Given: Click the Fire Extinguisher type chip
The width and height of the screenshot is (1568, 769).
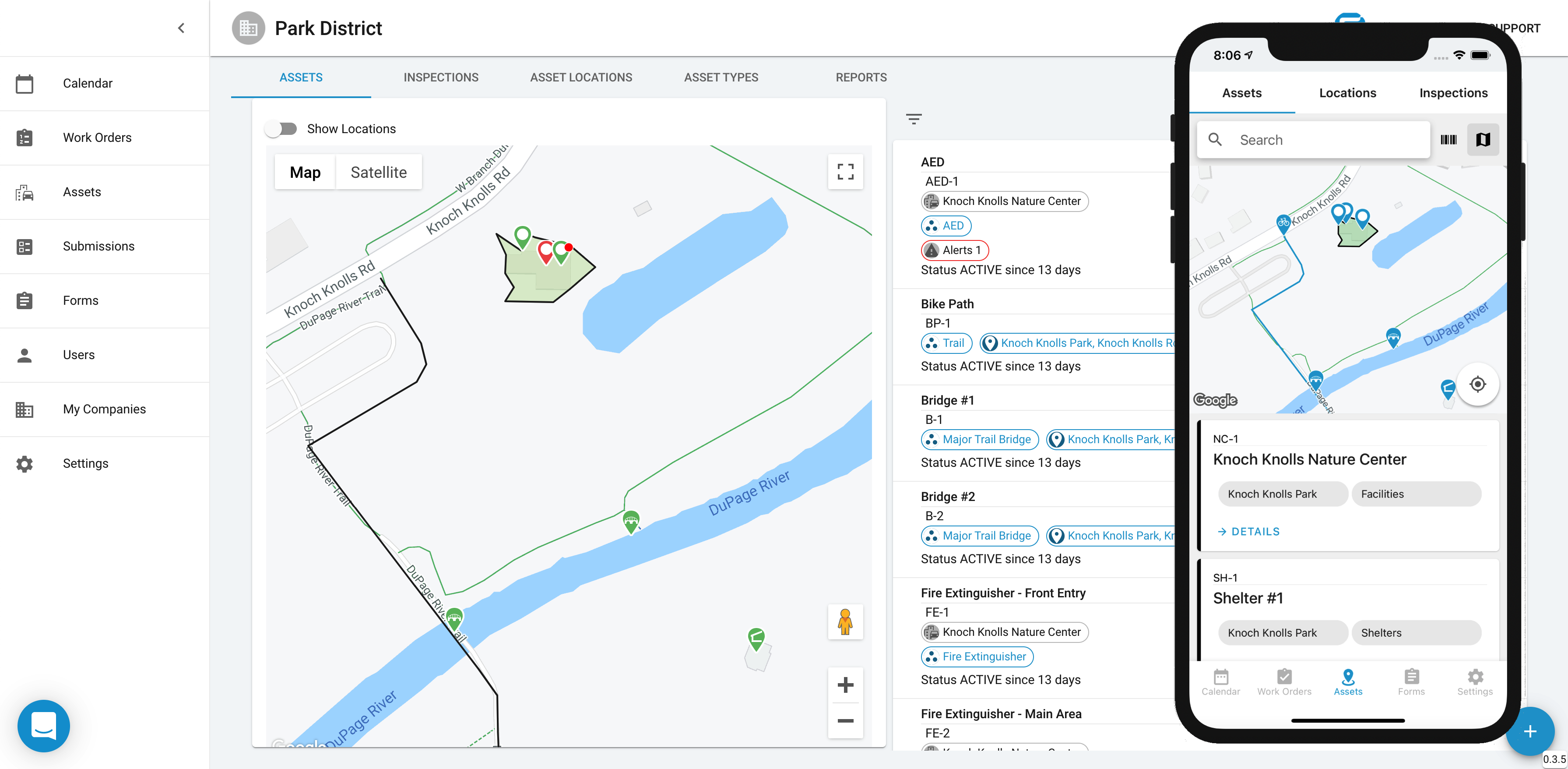Looking at the screenshot, I should point(977,656).
